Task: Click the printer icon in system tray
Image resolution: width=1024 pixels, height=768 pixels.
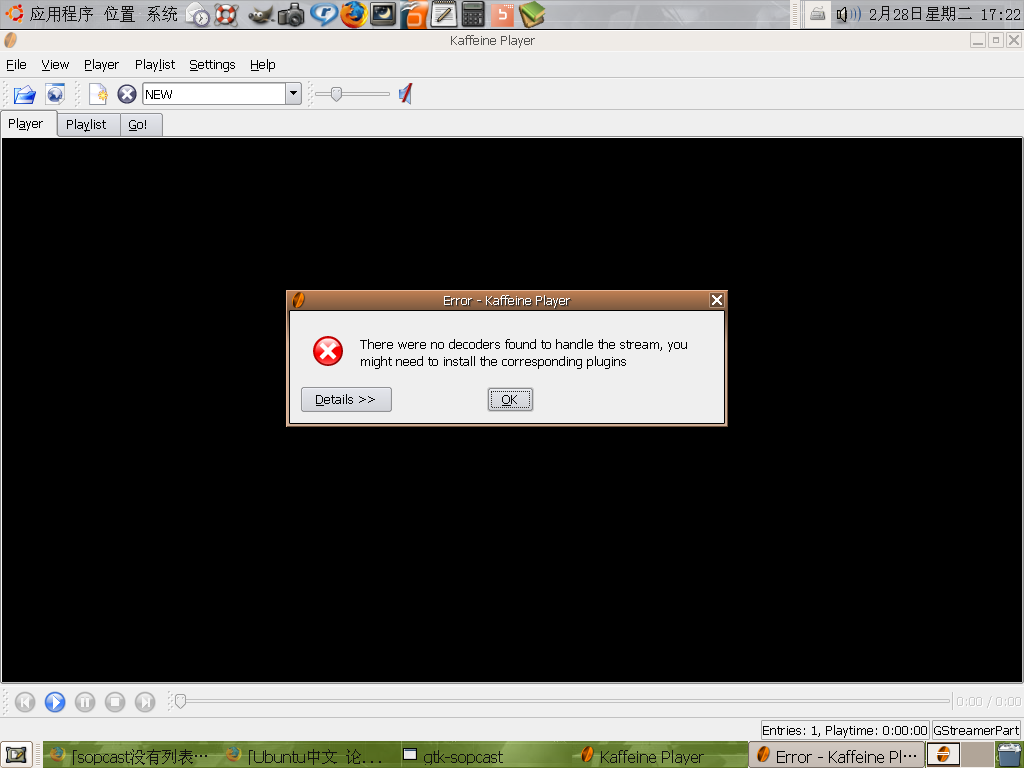Action: click(817, 14)
